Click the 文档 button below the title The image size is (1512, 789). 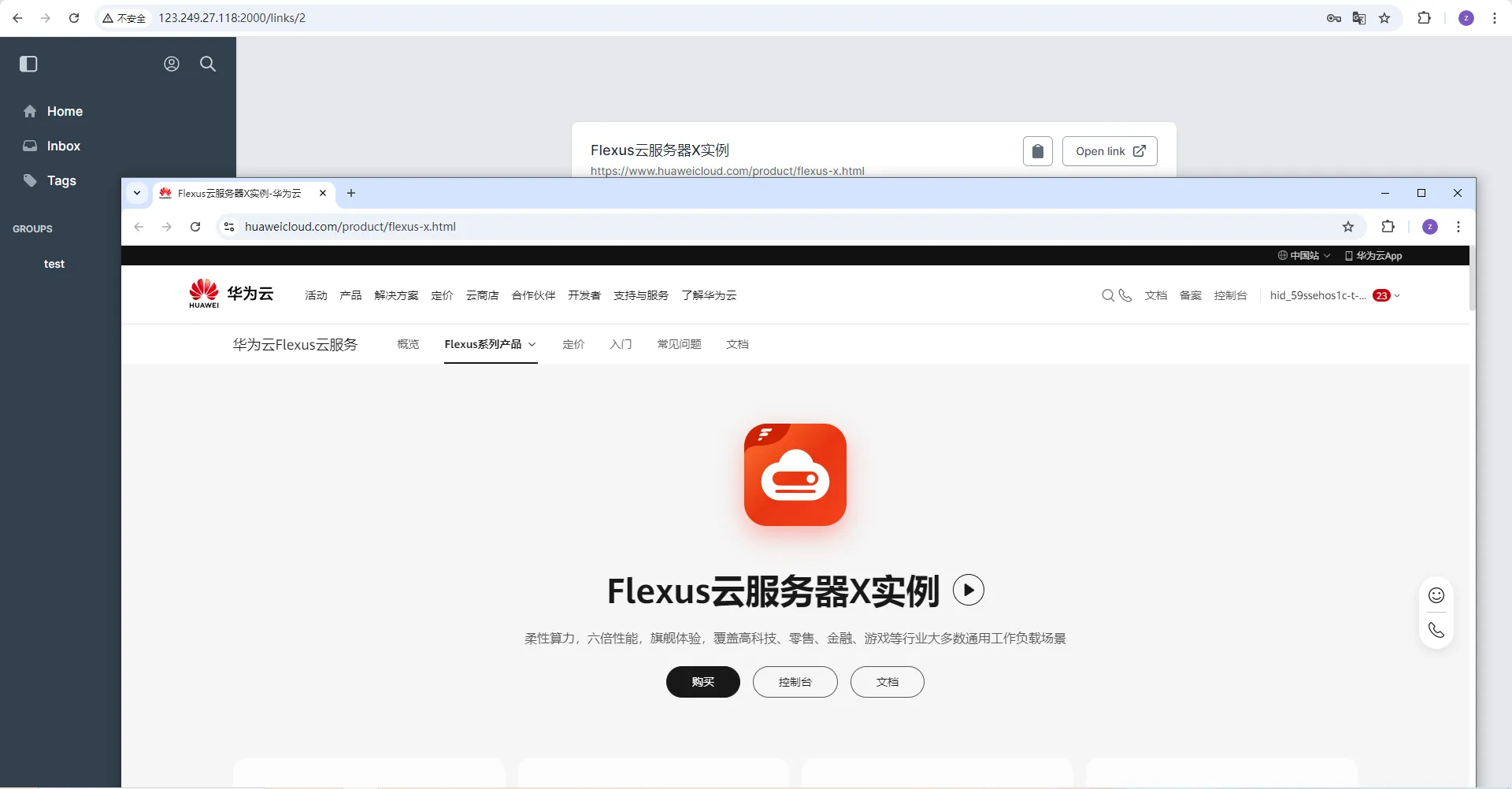[x=888, y=682]
